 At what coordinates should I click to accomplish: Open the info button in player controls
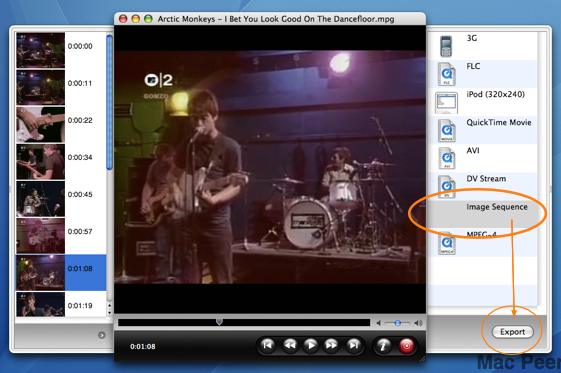coord(383,345)
